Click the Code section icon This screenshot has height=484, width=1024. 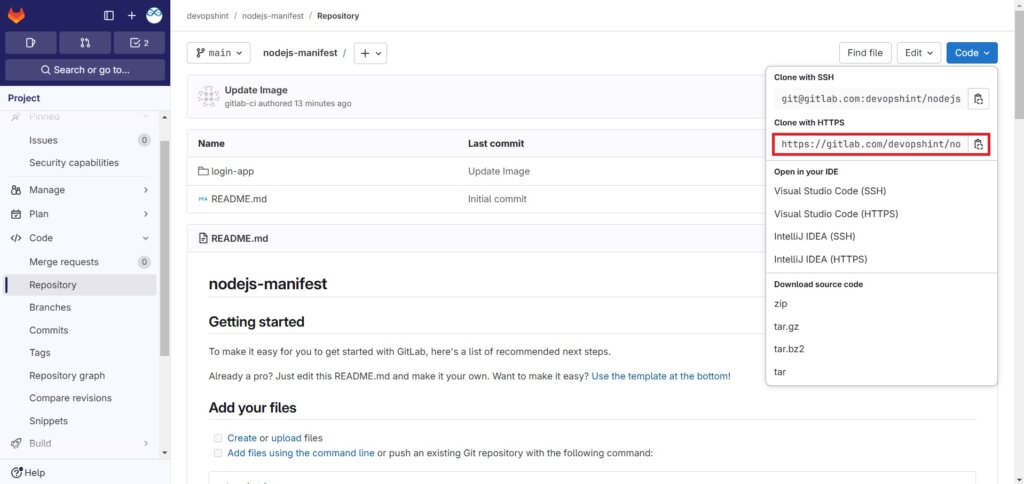[16, 238]
